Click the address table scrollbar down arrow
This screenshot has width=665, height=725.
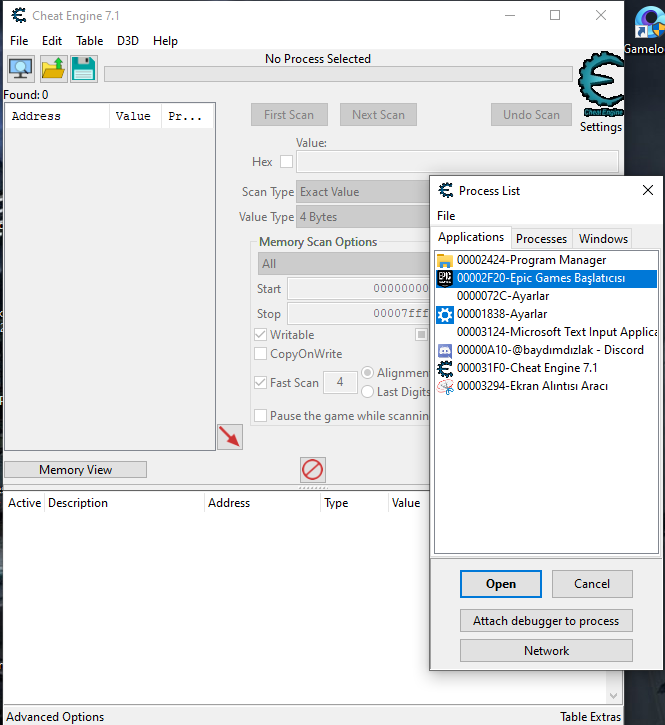(614, 695)
